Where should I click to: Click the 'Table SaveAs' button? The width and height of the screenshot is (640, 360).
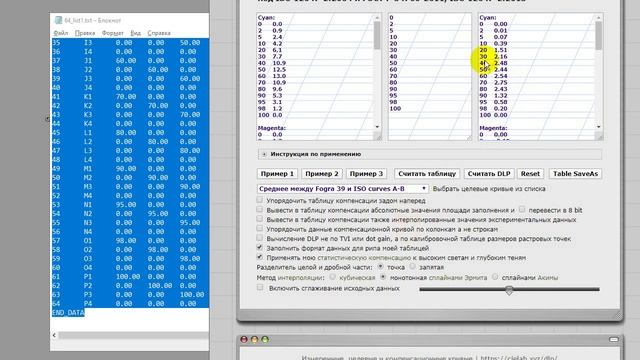[x=575, y=174]
